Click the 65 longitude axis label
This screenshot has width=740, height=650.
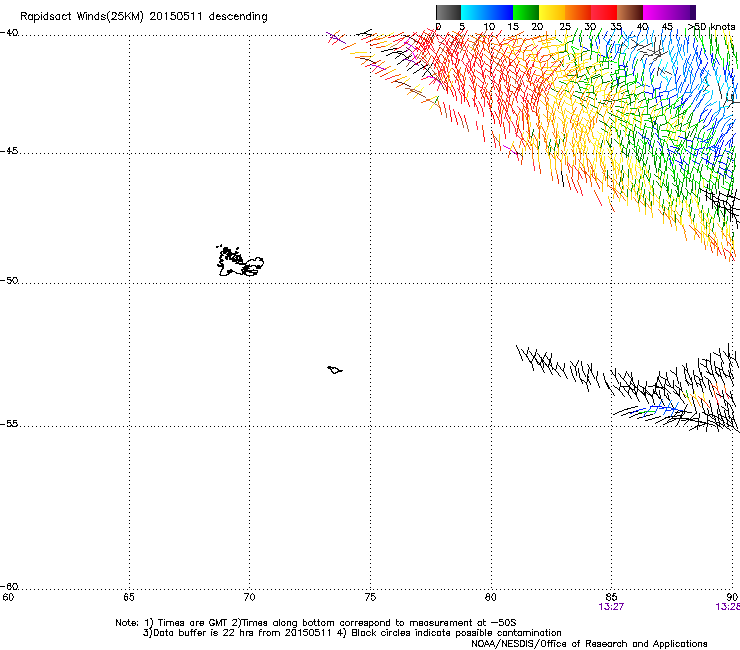[129, 598]
